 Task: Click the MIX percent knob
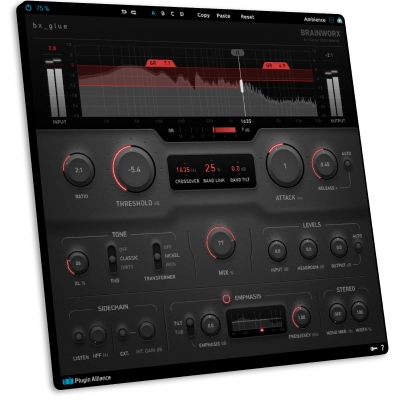(221, 243)
